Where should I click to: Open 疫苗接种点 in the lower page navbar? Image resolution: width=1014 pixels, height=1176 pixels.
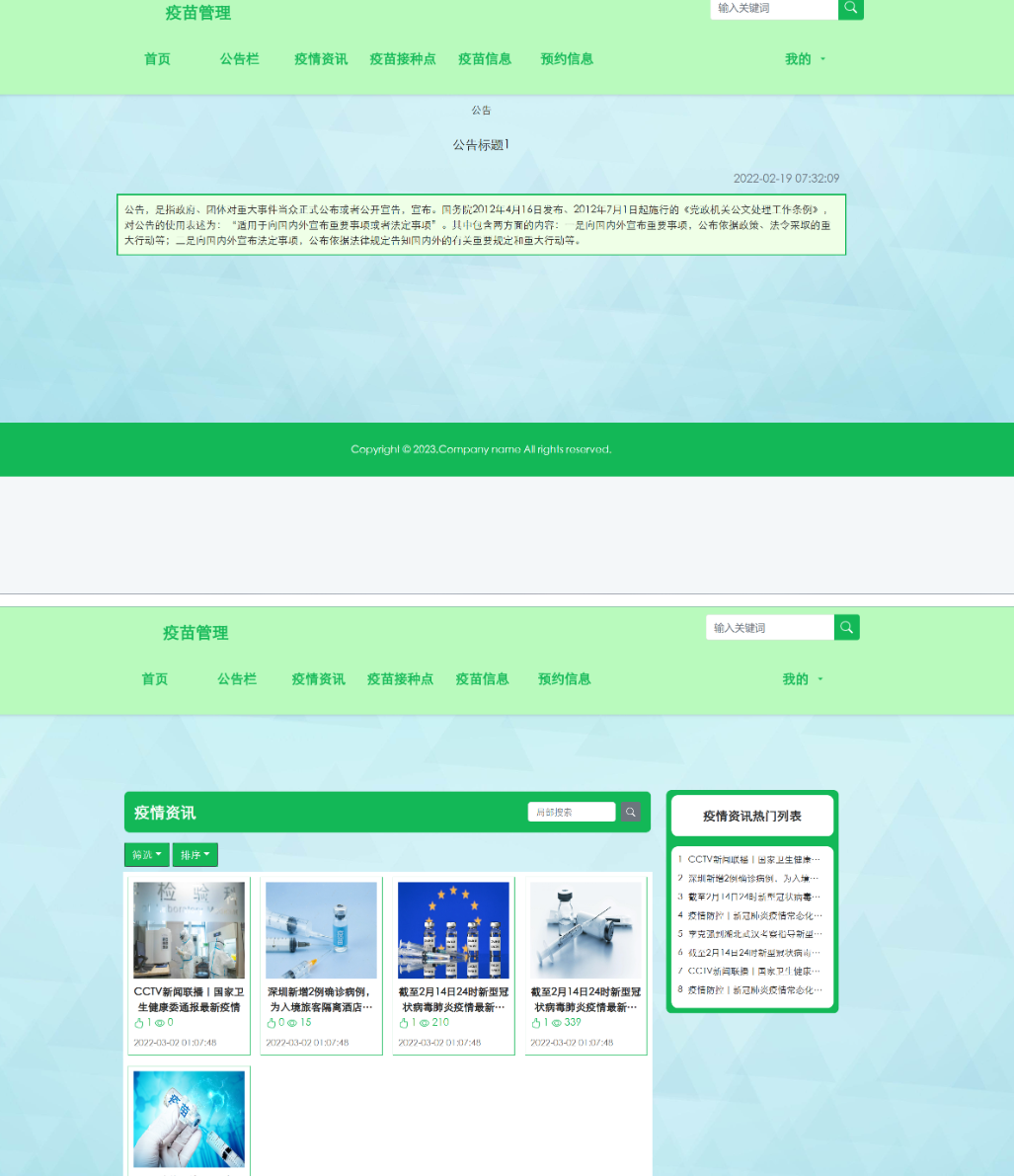[401, 678]
